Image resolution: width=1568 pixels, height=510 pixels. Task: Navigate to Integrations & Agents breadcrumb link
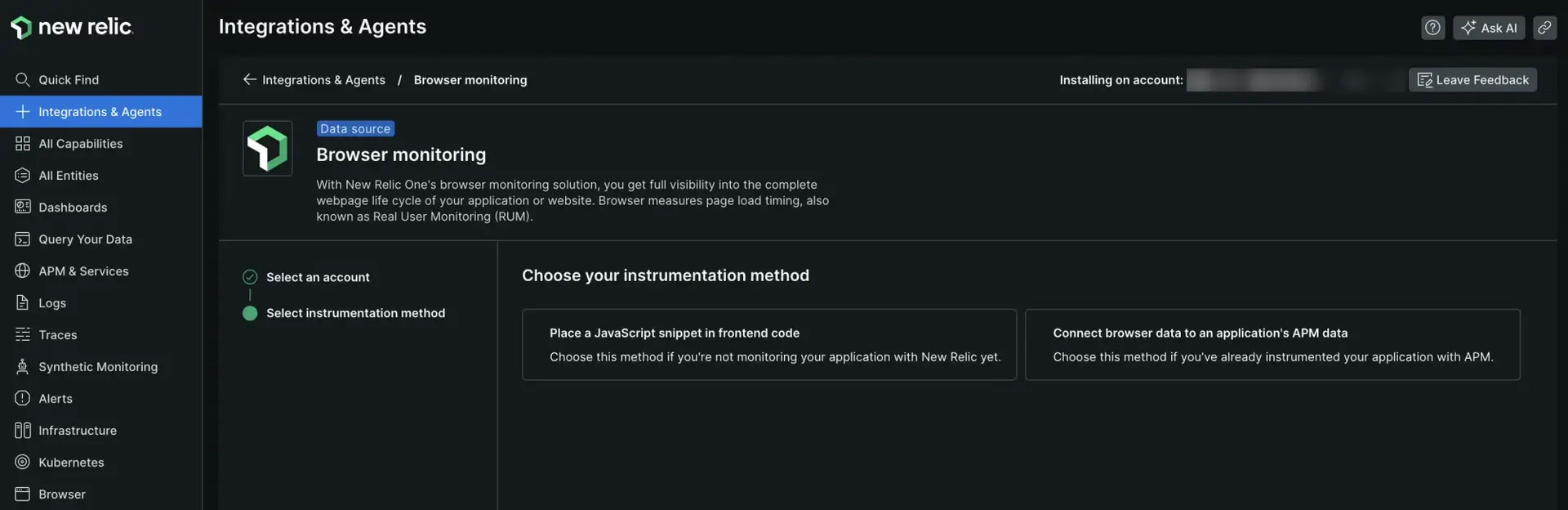pyautogui.click(x=323, y=79)
